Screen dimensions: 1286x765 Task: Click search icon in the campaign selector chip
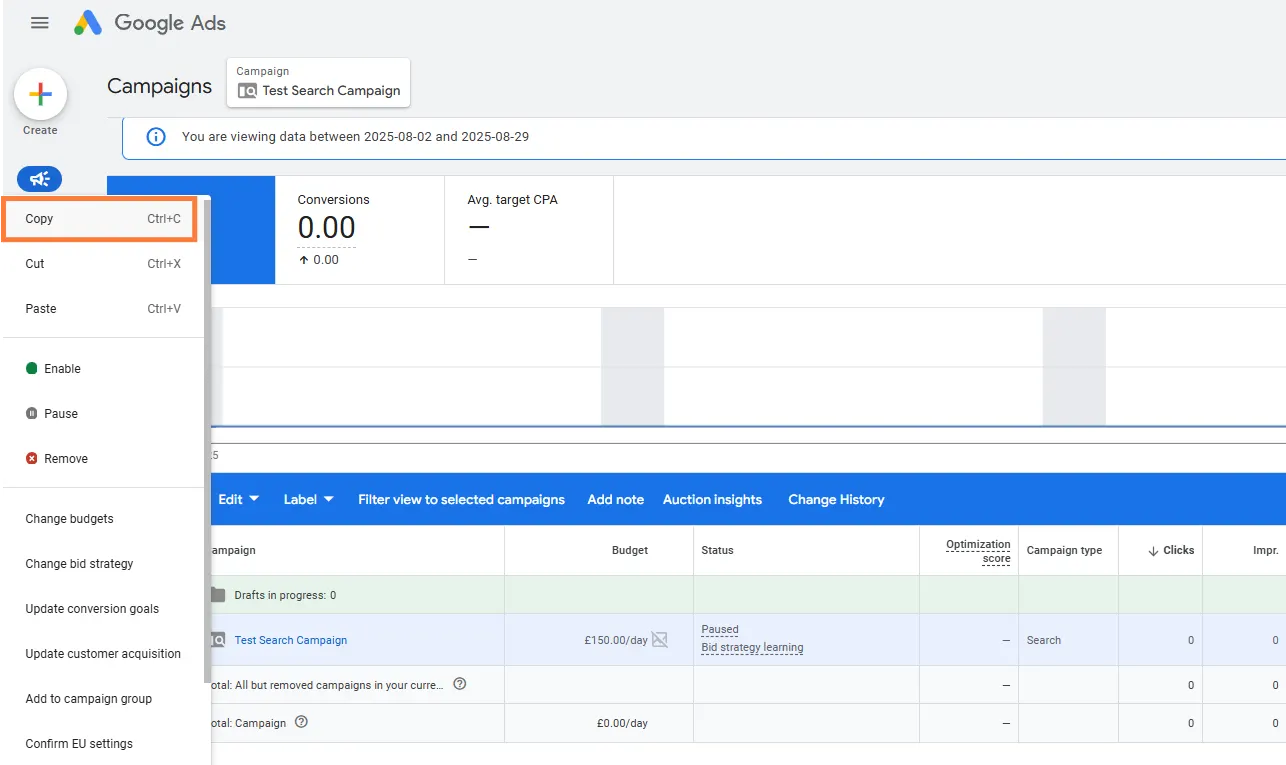[247, 91]
